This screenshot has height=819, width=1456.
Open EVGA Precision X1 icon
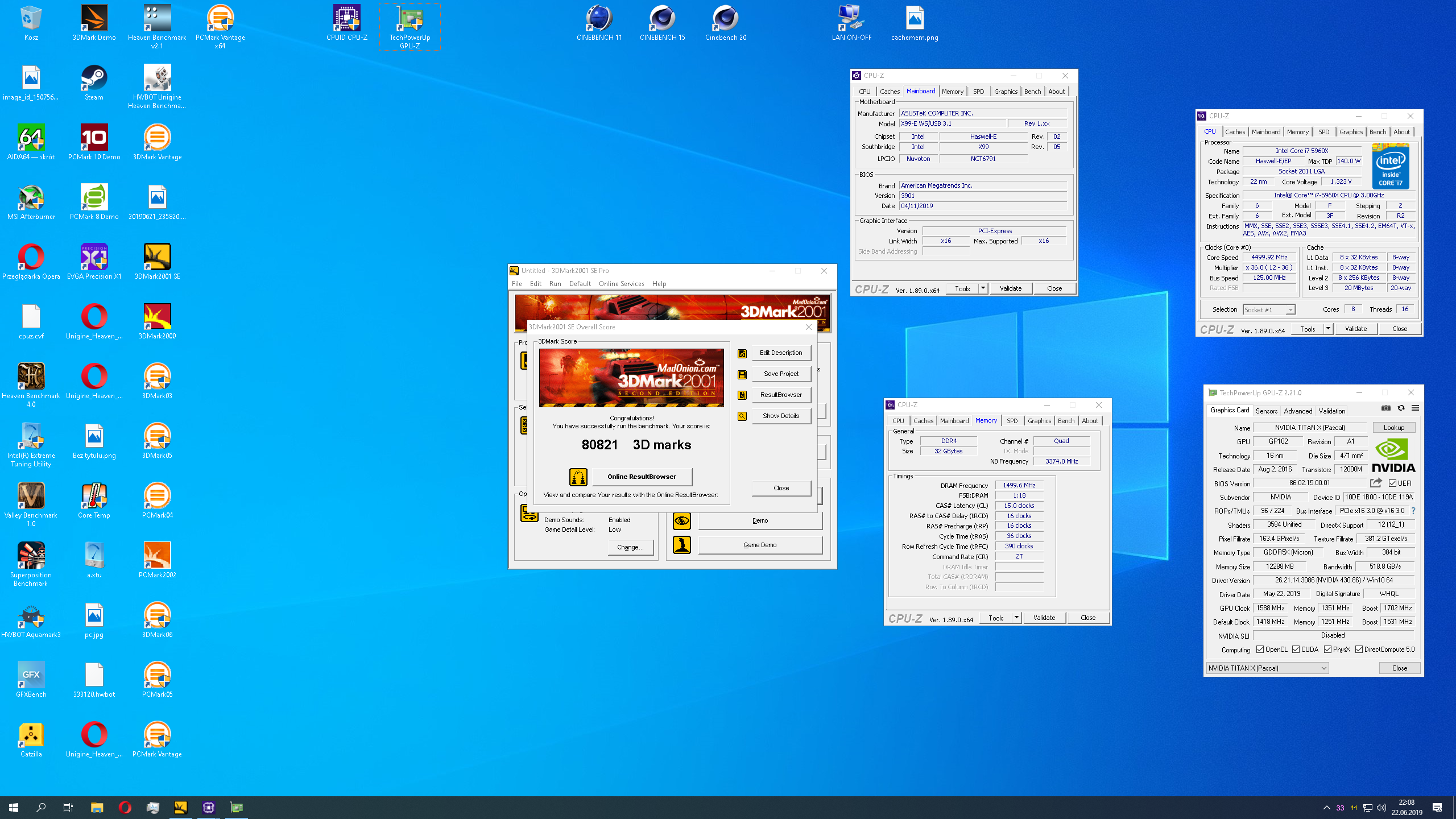pyautogui.click(x=94, y=262)
